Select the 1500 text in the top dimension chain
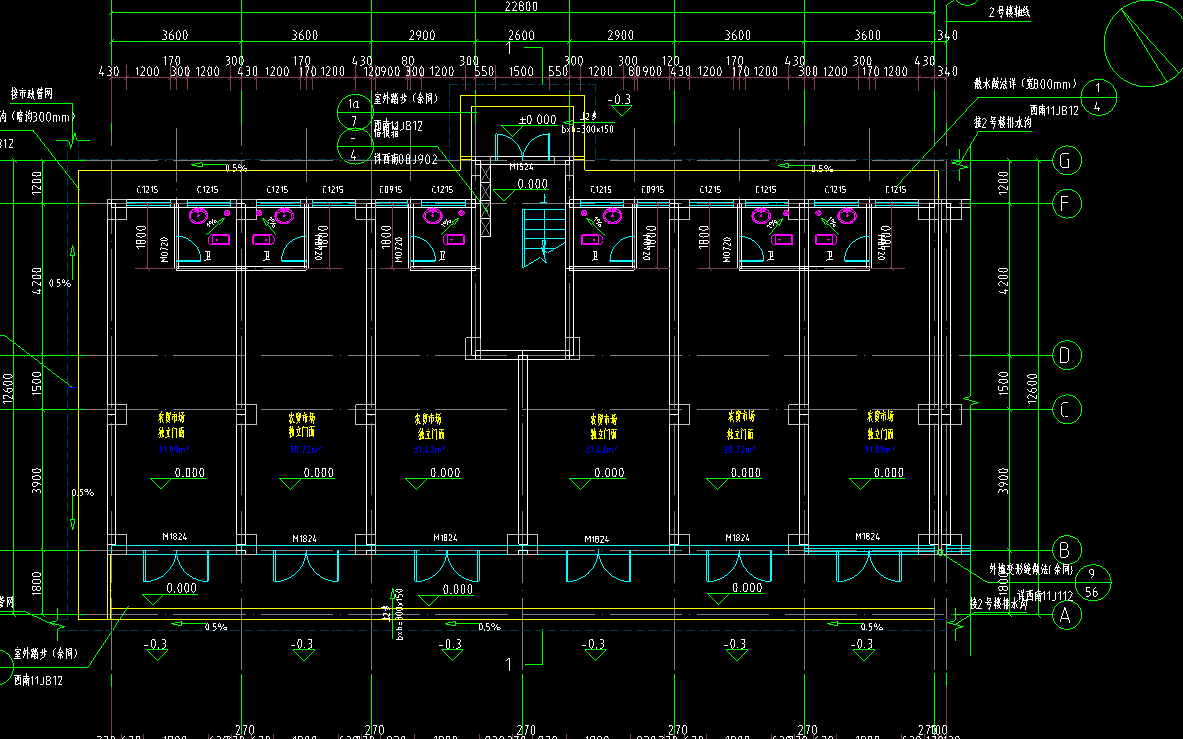 pos(521,72)
